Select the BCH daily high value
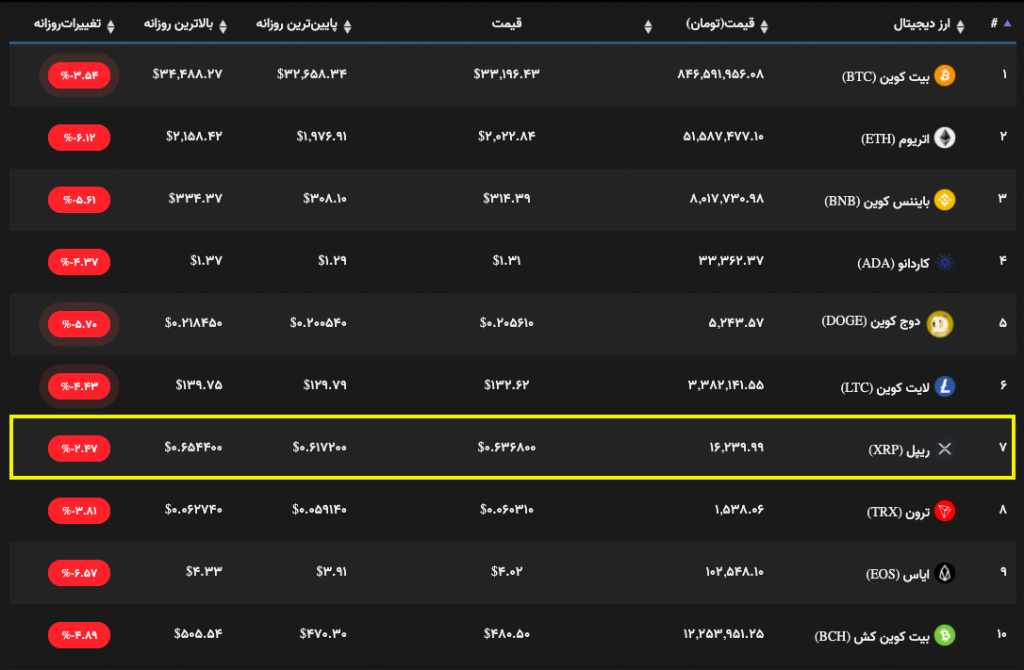This screenshot has width=1024, height=670. pos(199,633)
